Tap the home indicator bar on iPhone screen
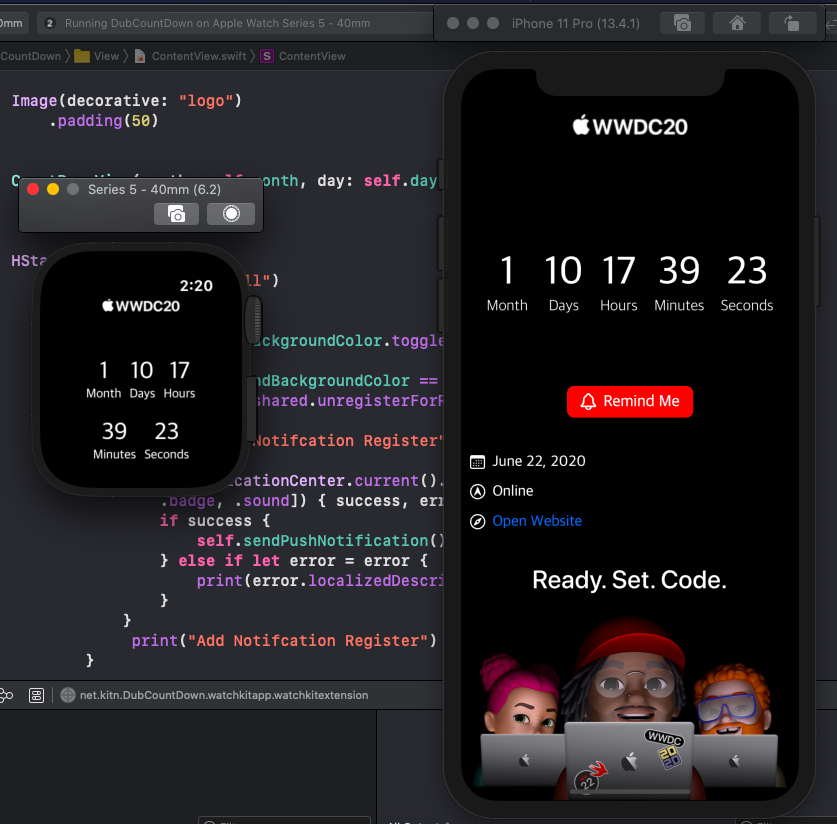This screenshot has height=824, width=837. pos(630,792)
